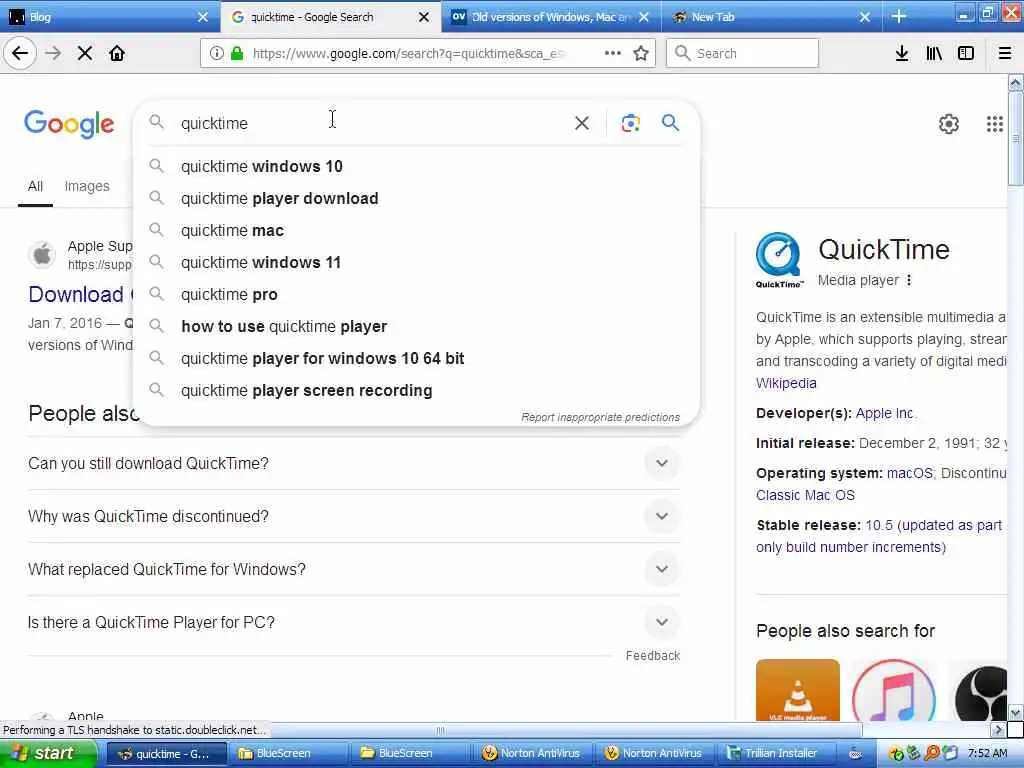
Task: Open the Library icon in toolbar
Action: coord(934,54)
